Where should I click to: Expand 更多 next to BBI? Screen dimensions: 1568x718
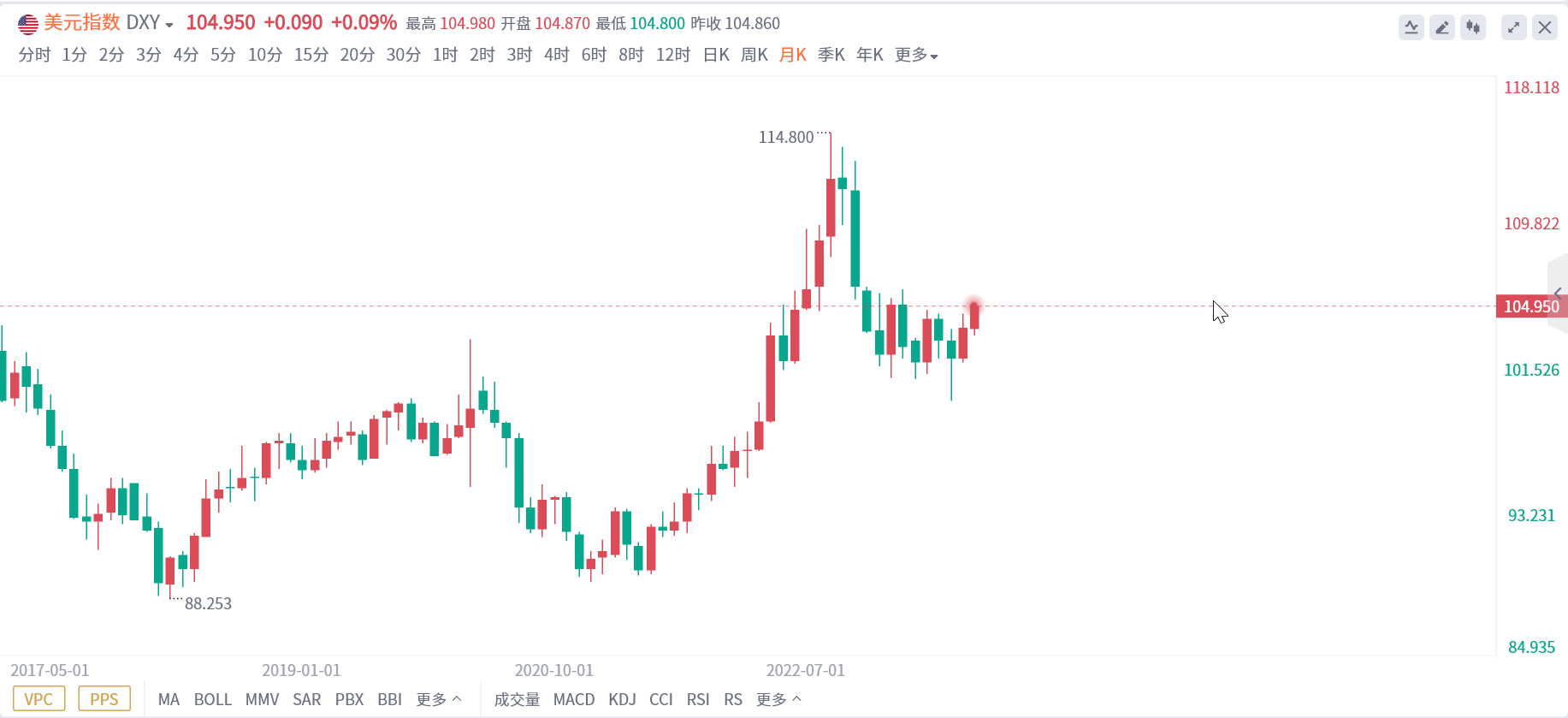tap(439, 699)
